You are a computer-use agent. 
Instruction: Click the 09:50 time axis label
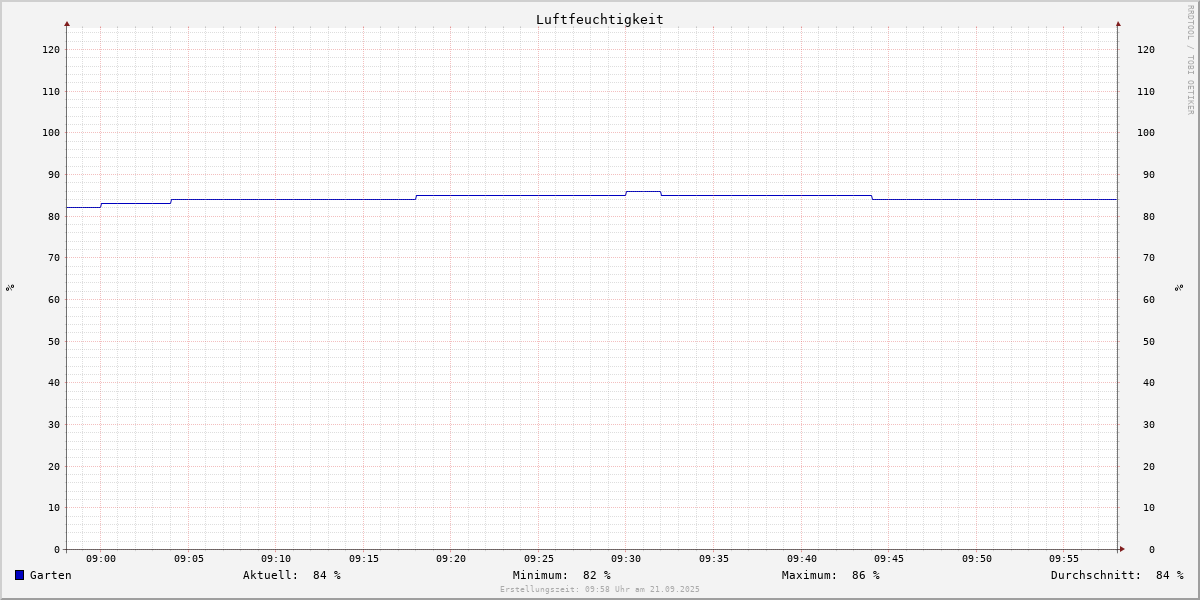pyautogui.click(x=977, y=559)
